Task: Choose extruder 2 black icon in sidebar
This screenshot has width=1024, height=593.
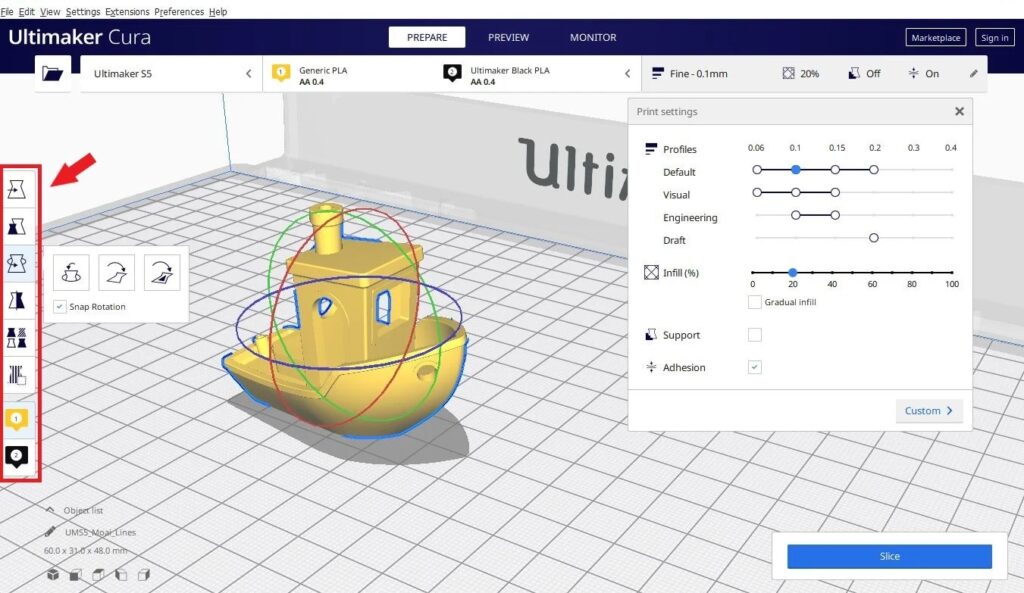Action: (17, 456)
